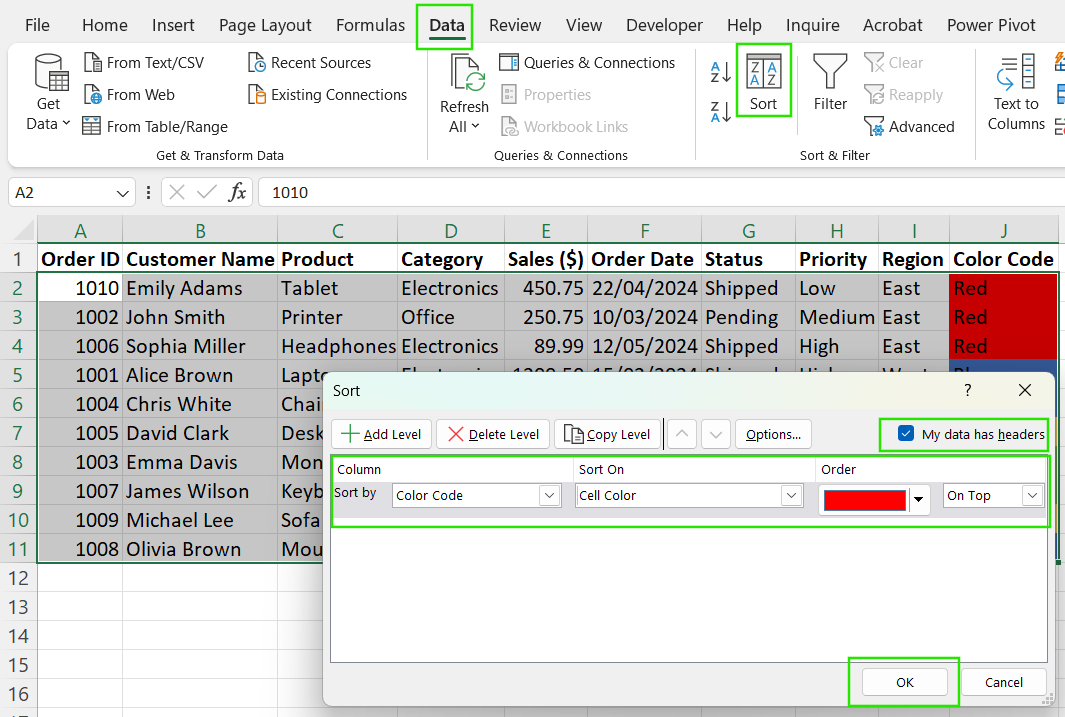
Task: Select column header E
Action: pos(546,231)
